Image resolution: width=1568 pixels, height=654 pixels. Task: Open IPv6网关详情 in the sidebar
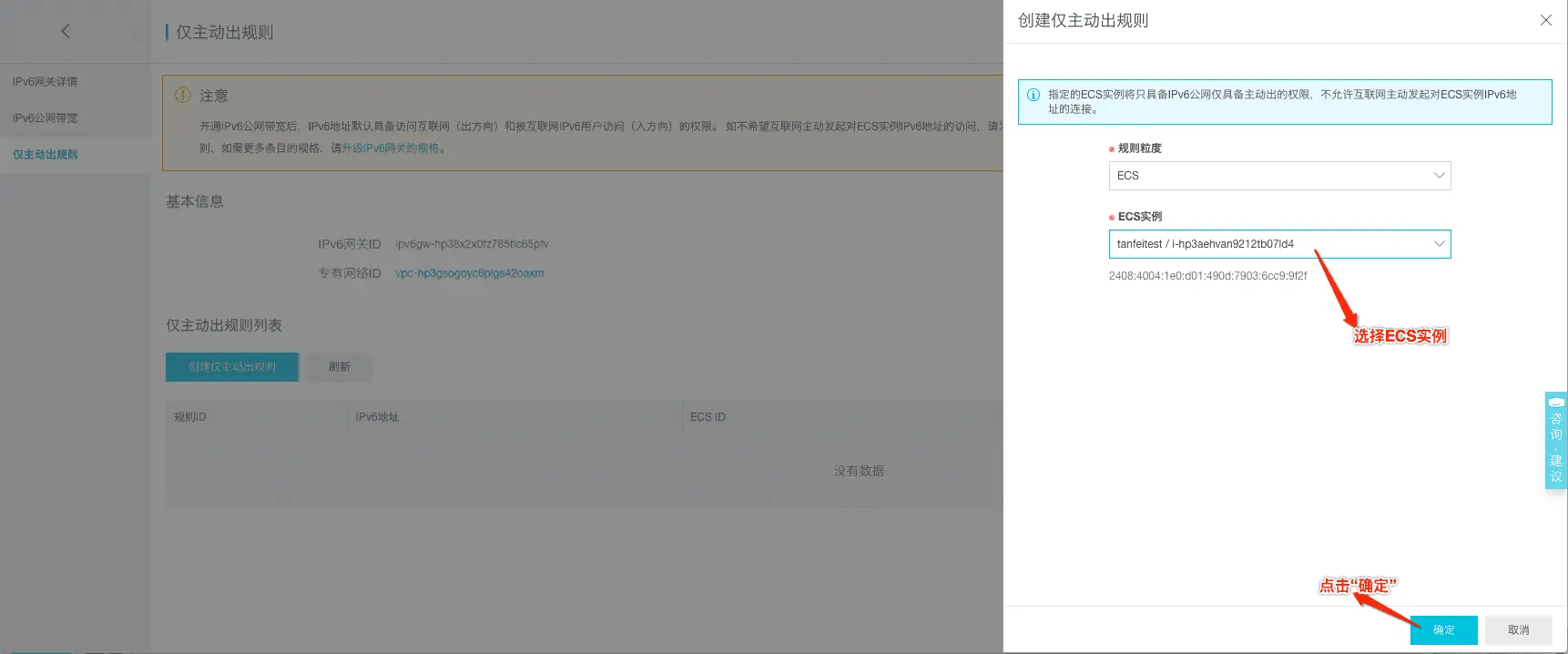pos(46,82)
